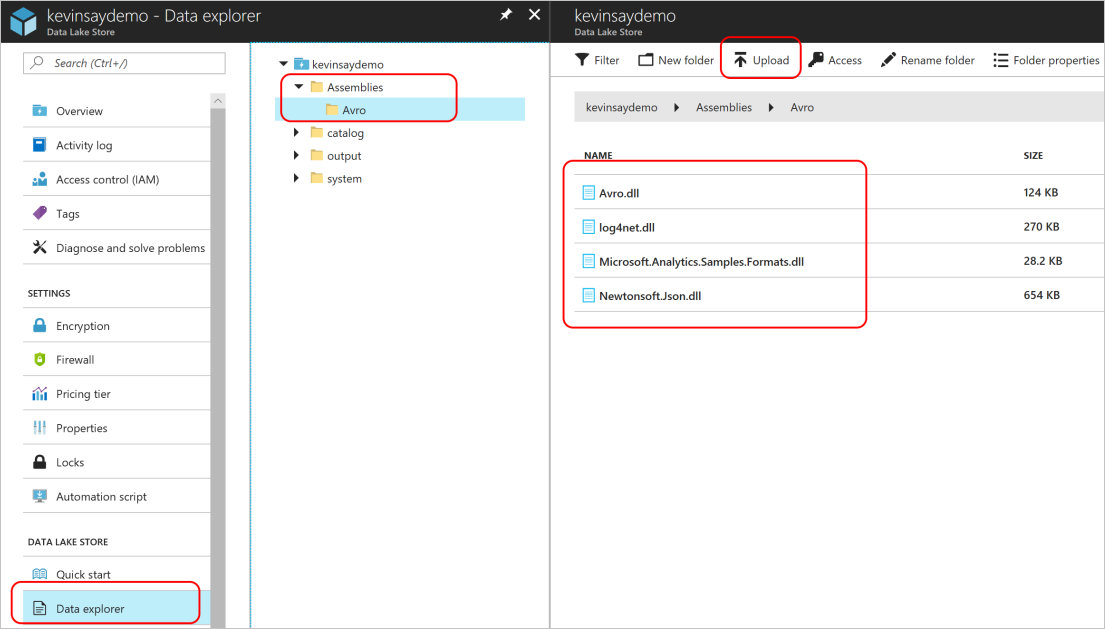Open Properties page
Viewport: 1105px width, 629px height.
117,428
